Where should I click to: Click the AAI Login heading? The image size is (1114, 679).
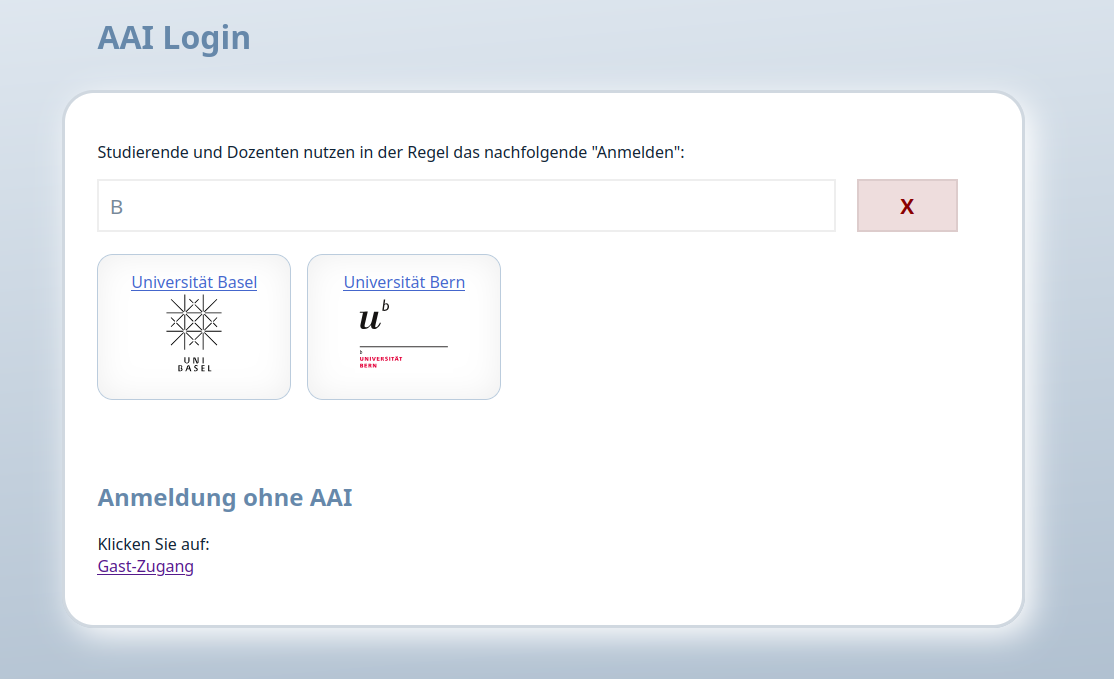pos(174,38)
